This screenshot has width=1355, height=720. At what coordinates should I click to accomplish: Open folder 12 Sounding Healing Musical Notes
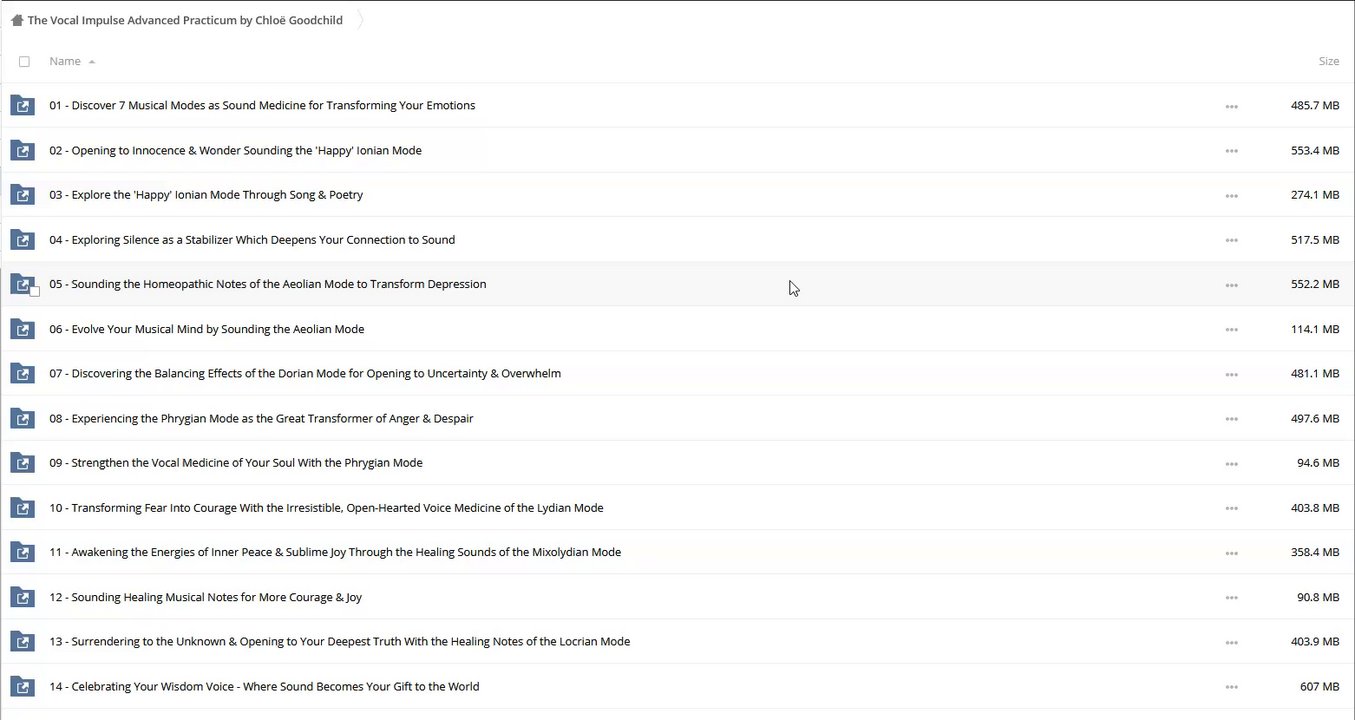[x=206, y=597]
